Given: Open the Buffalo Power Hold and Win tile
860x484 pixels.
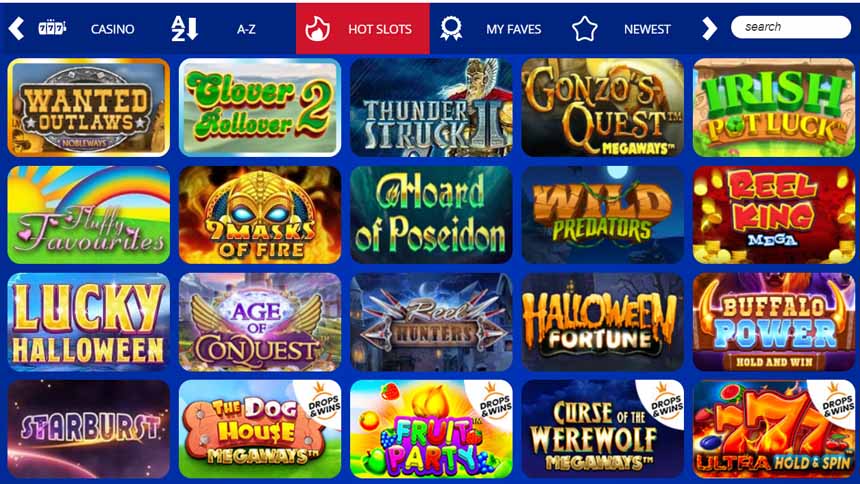Looking at the screenshot, I should 774,322.
